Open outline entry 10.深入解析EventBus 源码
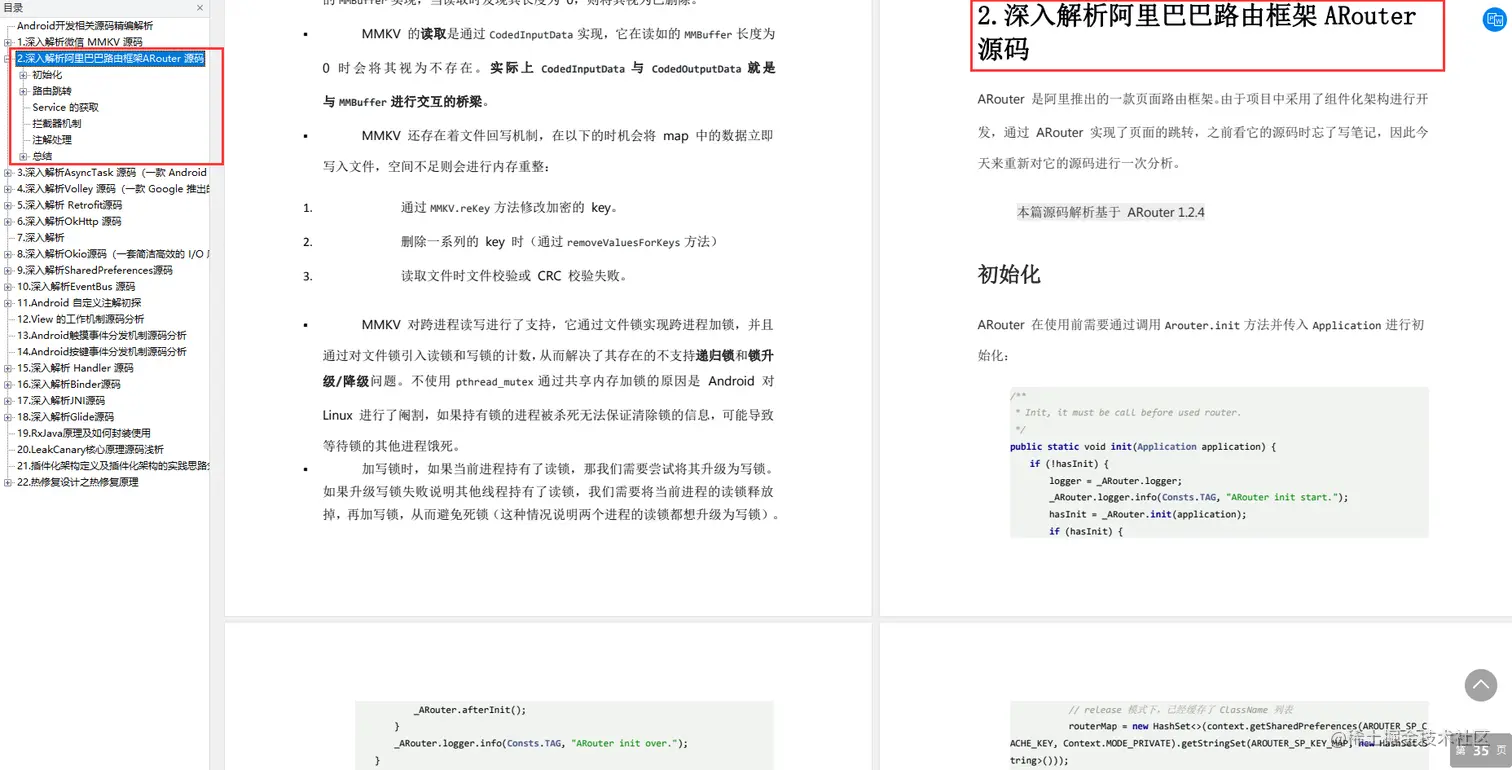The width and height of the screenshot is (1512, 770). 76,287
